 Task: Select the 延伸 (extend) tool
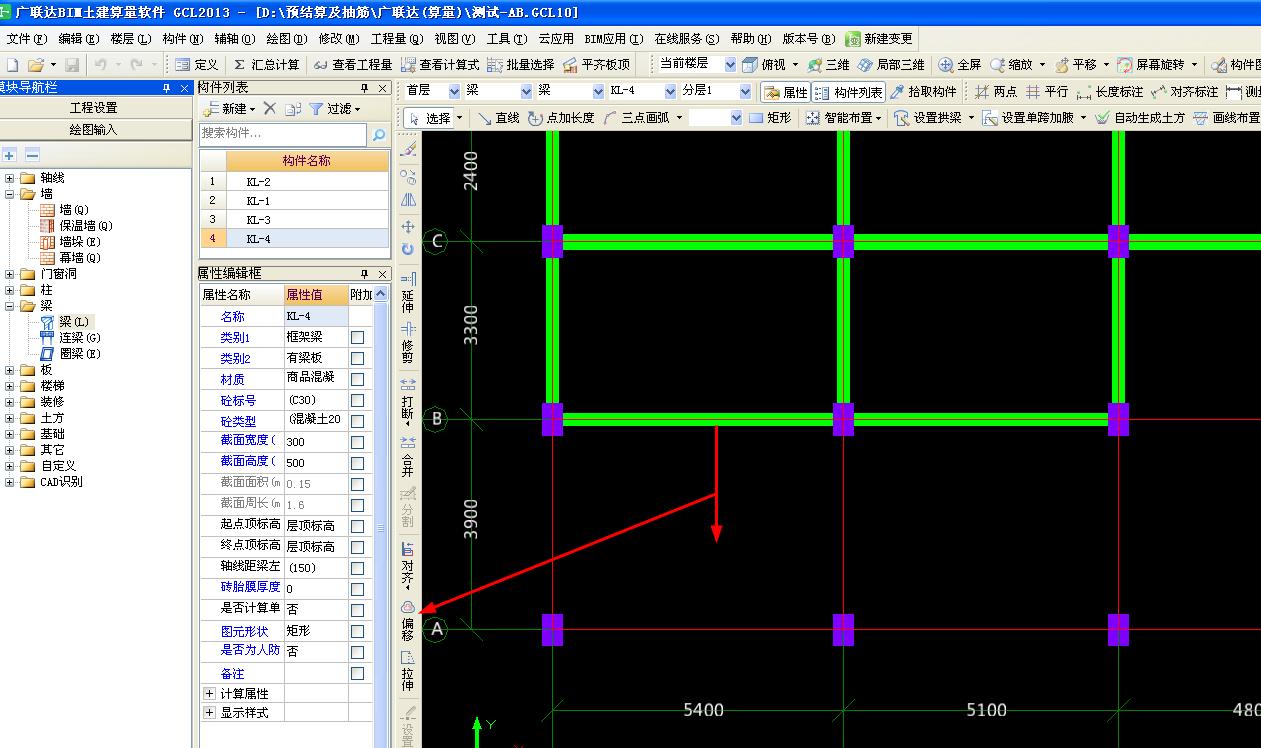point(408,291)
